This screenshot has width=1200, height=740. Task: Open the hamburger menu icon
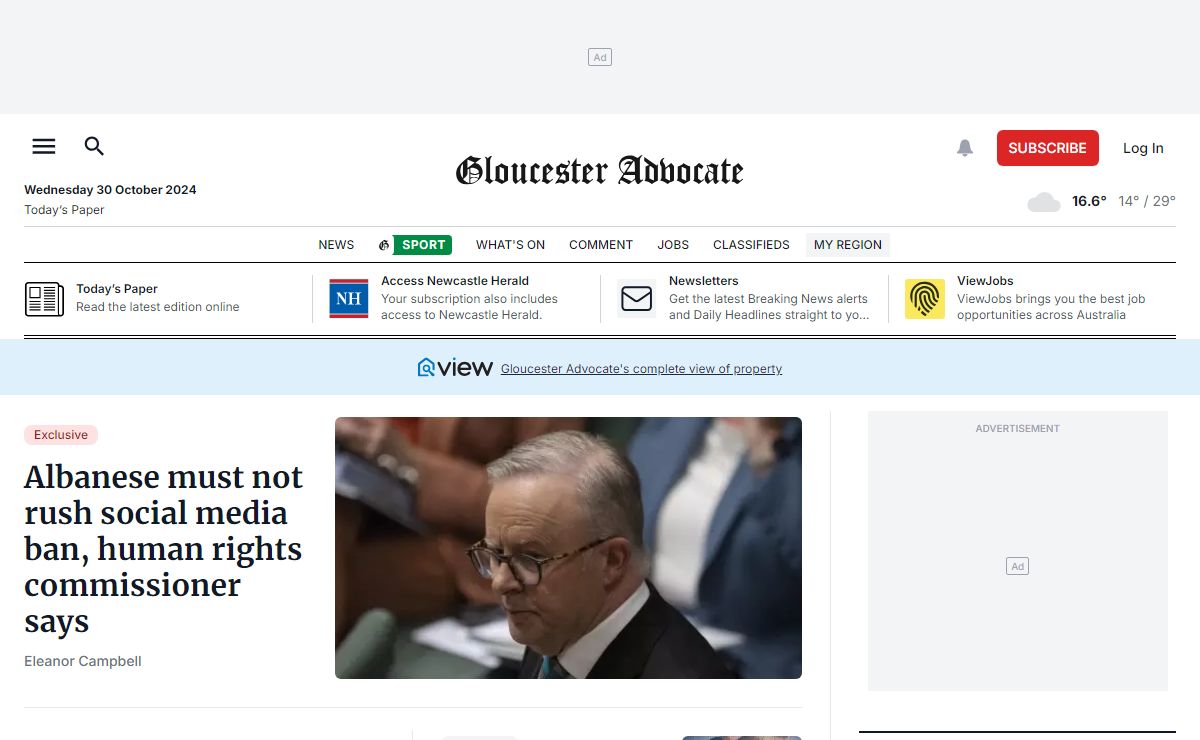coord(44,147)
